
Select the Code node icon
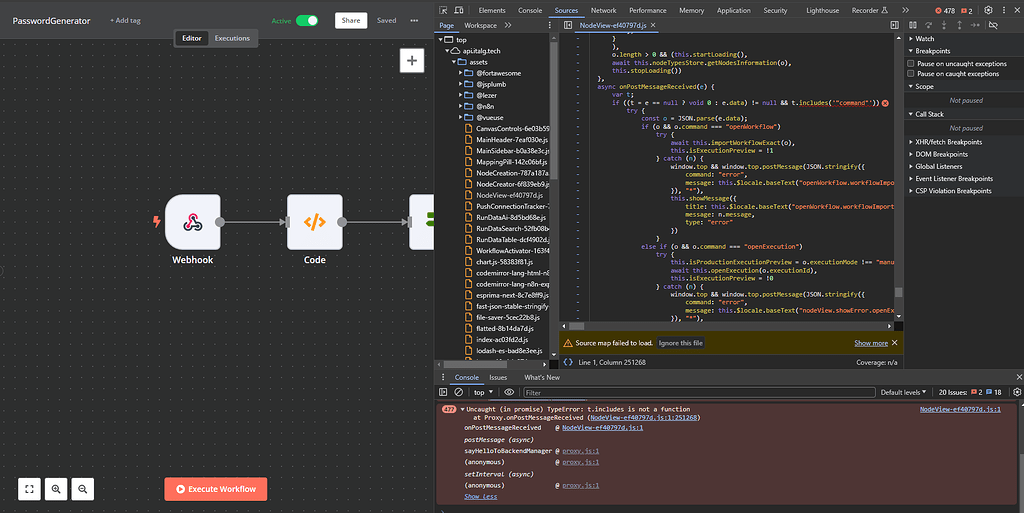tap(314, 222)
